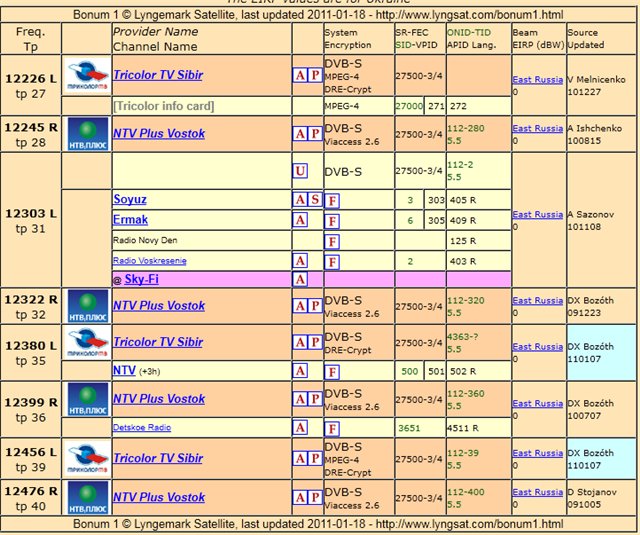This screenshot has height=535, width=640.
Task: Click the P icon in the 12322 R NTV Plus row
Action: (x=315, y=306)
